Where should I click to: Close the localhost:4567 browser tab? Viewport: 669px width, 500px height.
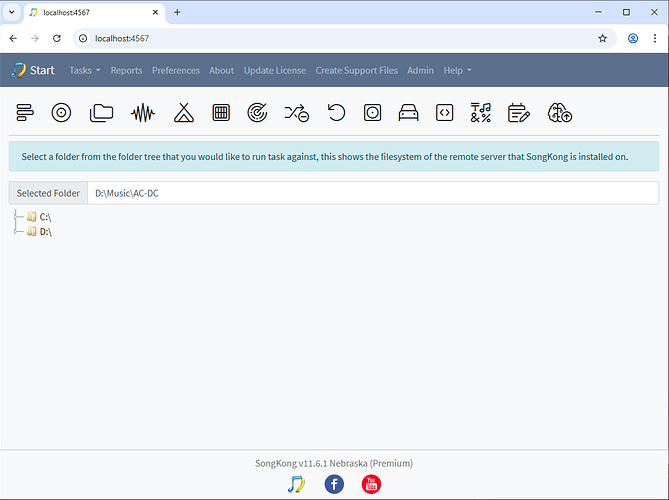point(155,12)
